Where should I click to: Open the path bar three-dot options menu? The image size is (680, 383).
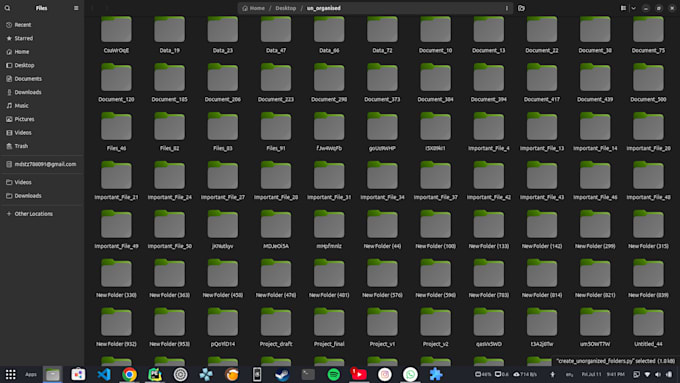[507, 8]
